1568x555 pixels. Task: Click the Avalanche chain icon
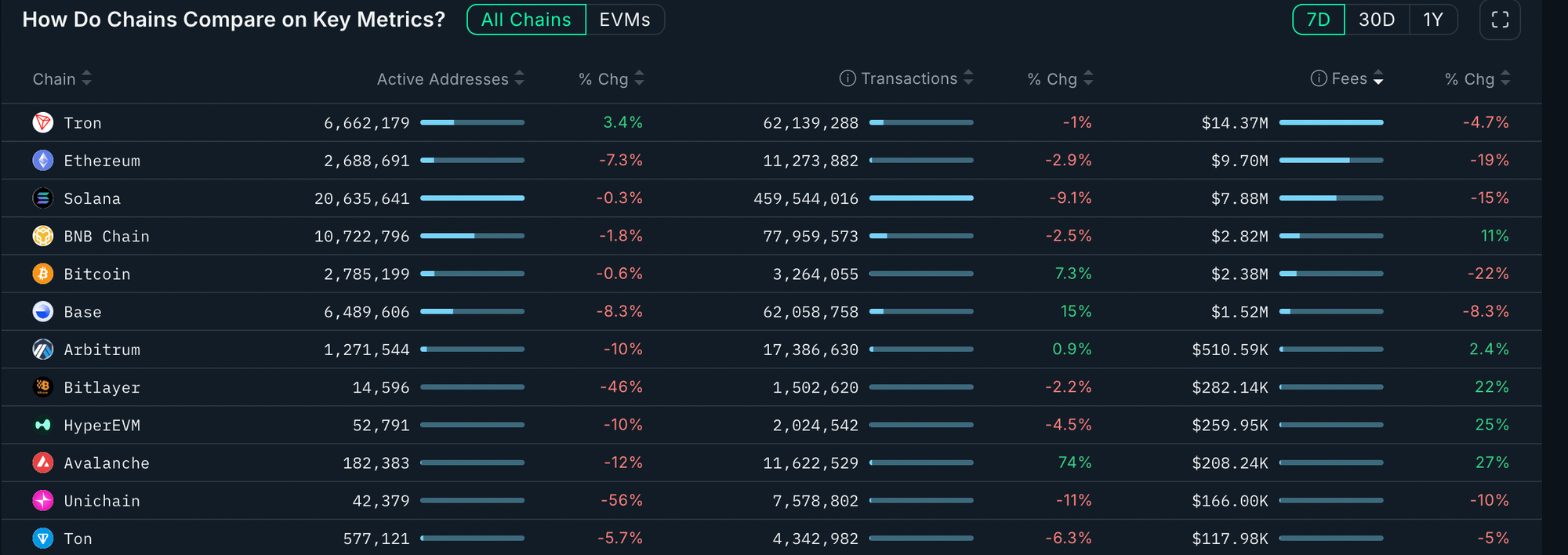coord(43,462)
